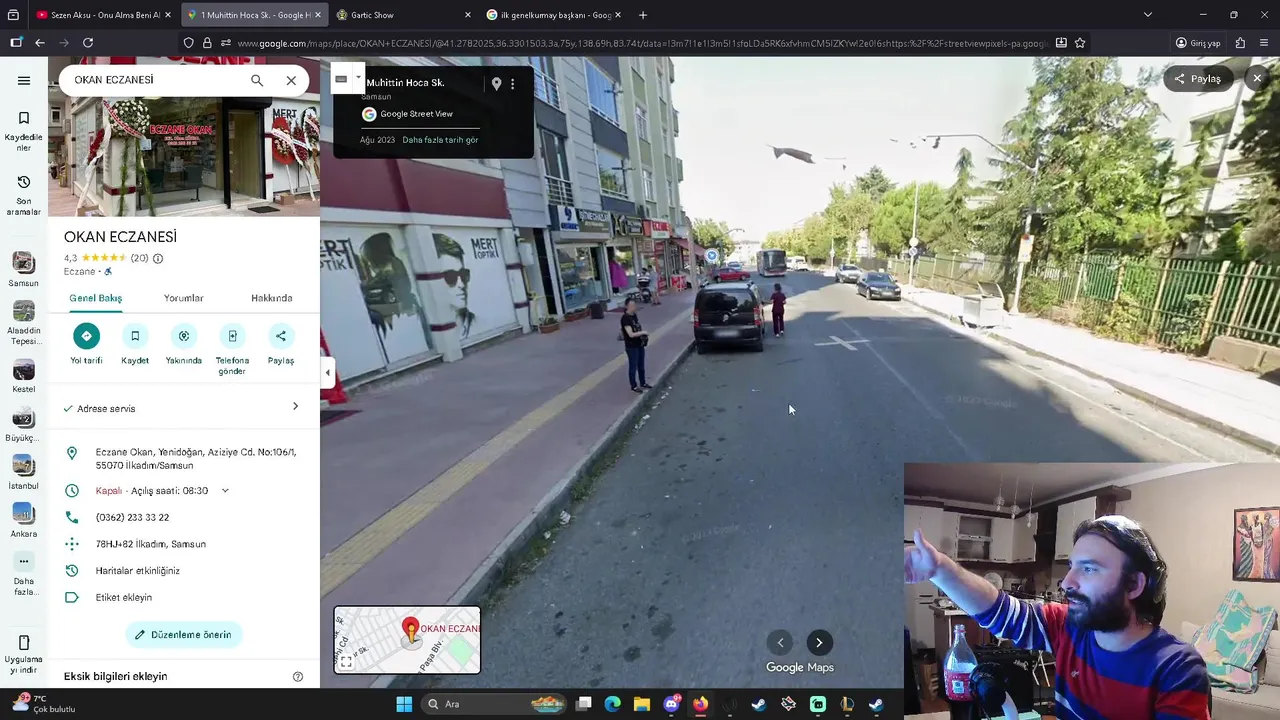The image size is (1280, 720).
Task: Click the browser back arrow
Action: (40, 43)
